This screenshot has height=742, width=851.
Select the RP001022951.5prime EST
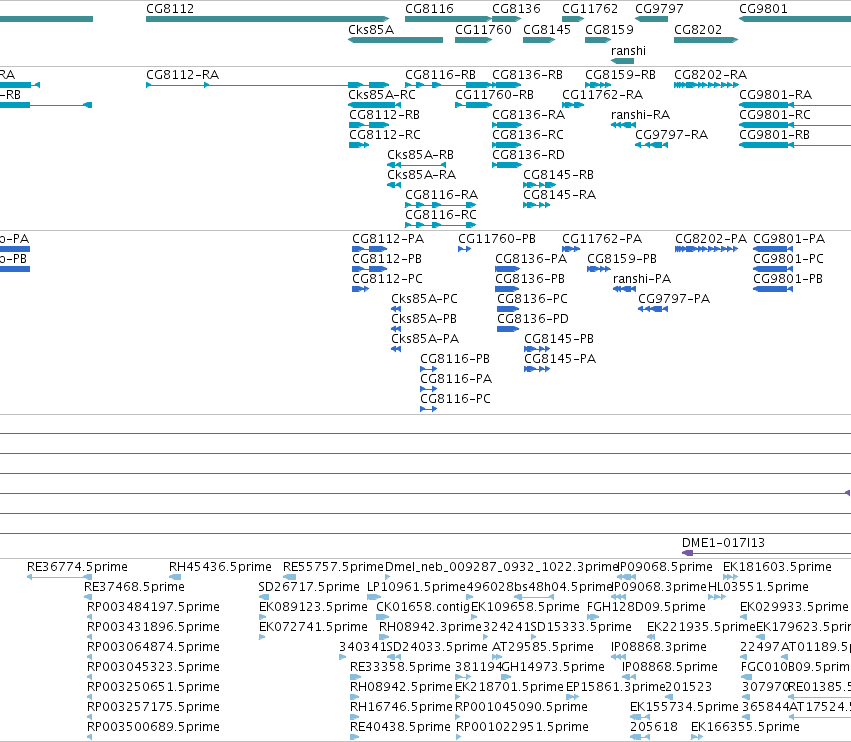pos(459,737)
